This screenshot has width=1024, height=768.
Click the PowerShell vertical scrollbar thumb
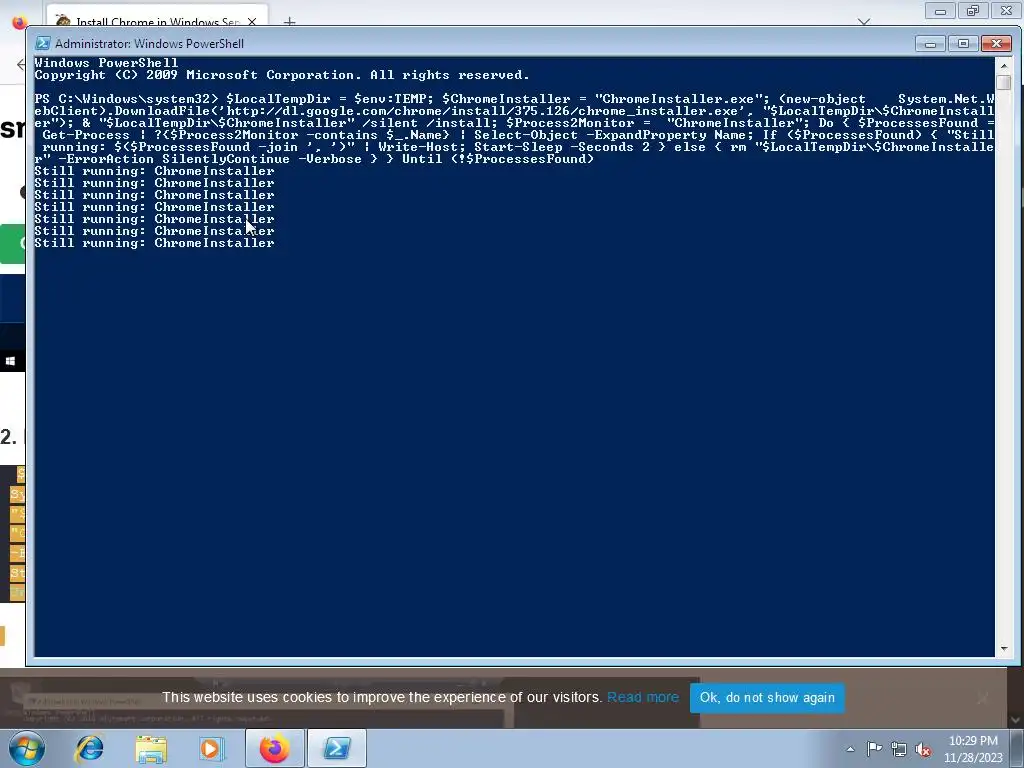coord(1004,82)
